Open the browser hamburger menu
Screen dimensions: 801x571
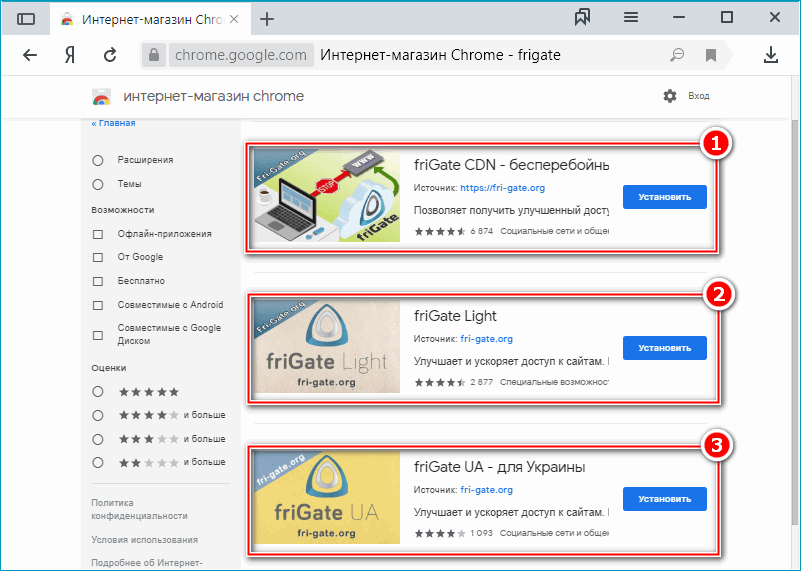click(631, 18)
